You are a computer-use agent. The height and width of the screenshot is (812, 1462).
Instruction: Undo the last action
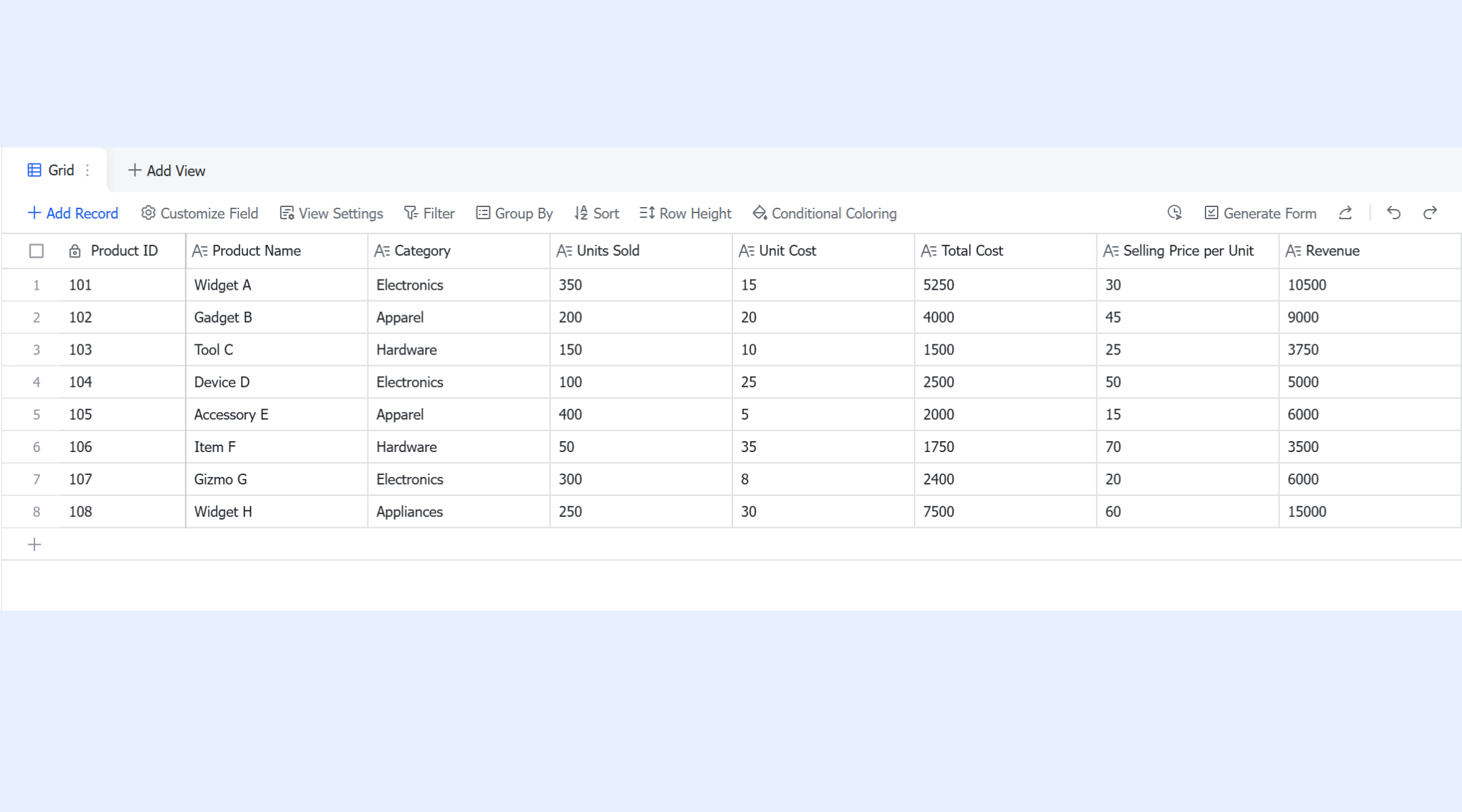coord(1394,213)
